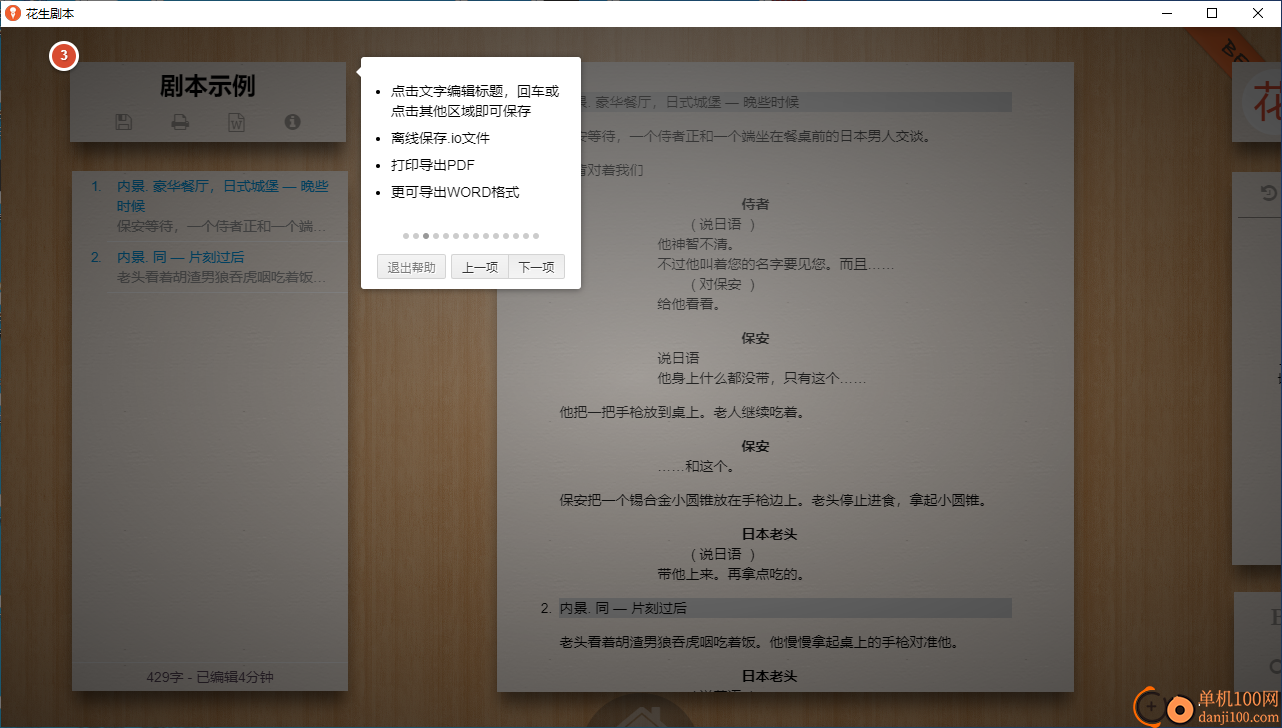Screen dimensions: 1282x728
Task: Maximize the 花生剧本 window
Action: [x=1212, y=13]
